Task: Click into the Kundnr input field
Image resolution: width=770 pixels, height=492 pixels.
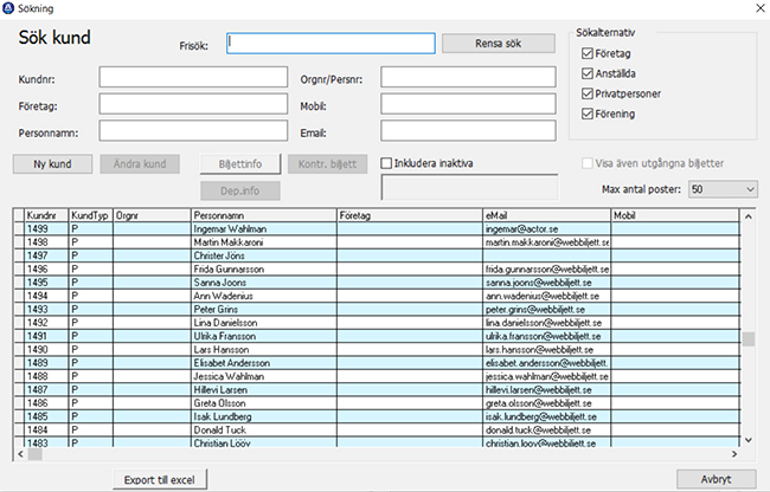Action: tap(193, 77)
